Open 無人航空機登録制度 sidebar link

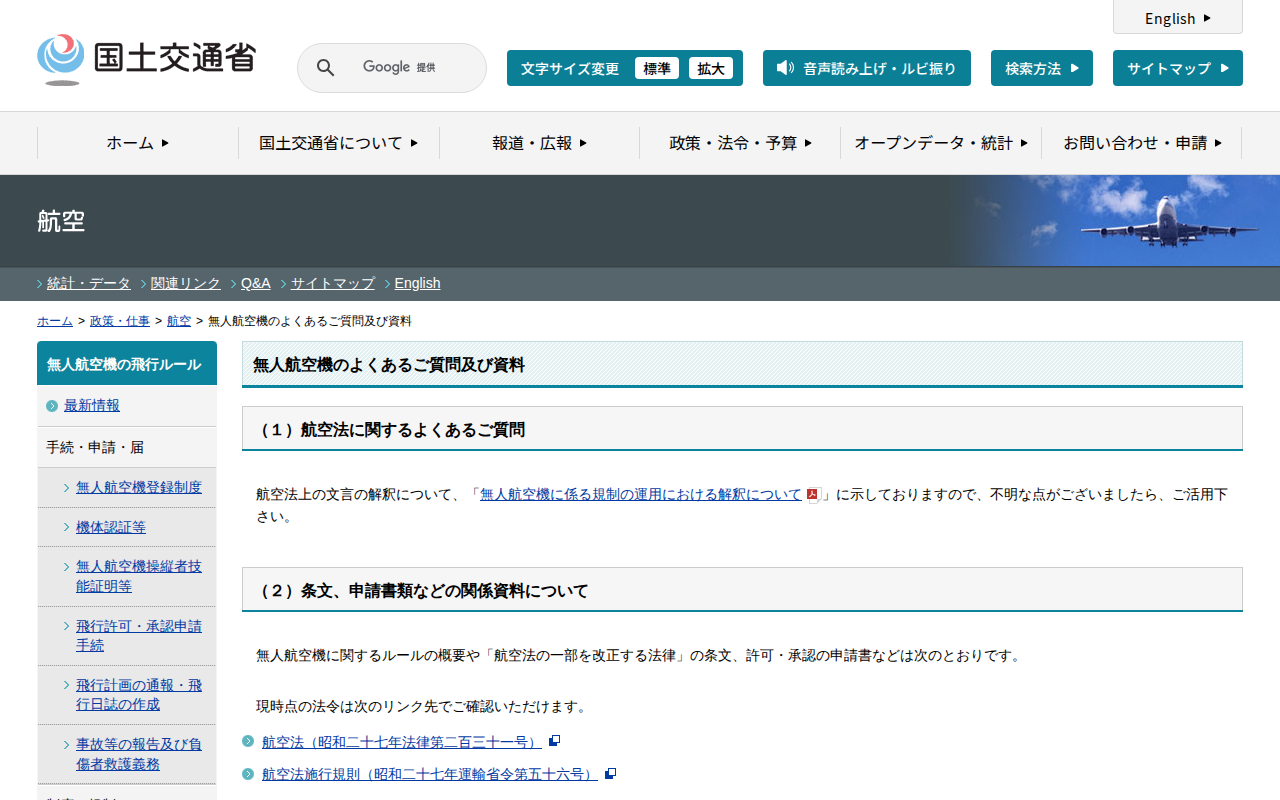point(139,487)
